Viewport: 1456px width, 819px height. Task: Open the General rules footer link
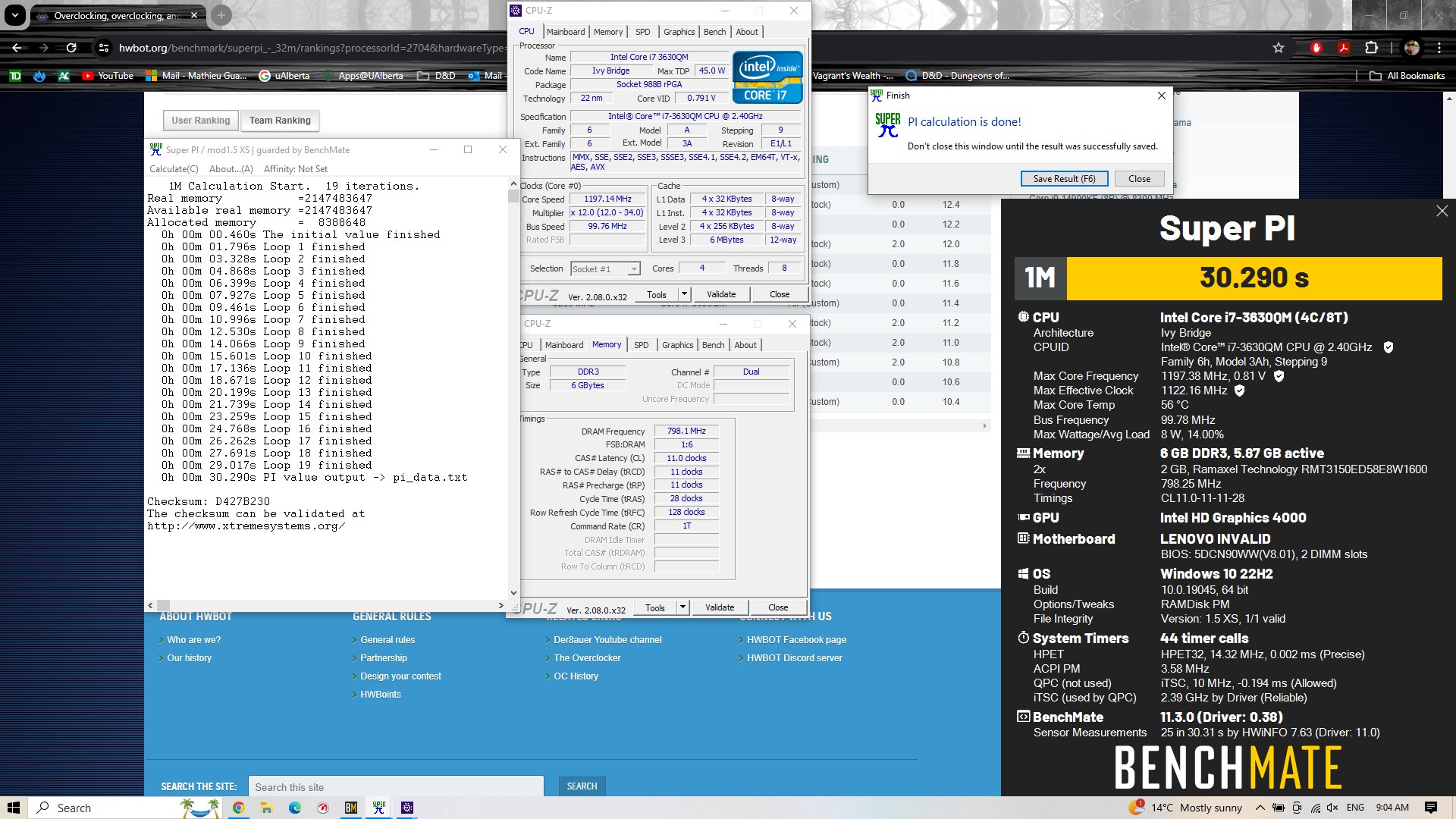[x=388, y=640]
